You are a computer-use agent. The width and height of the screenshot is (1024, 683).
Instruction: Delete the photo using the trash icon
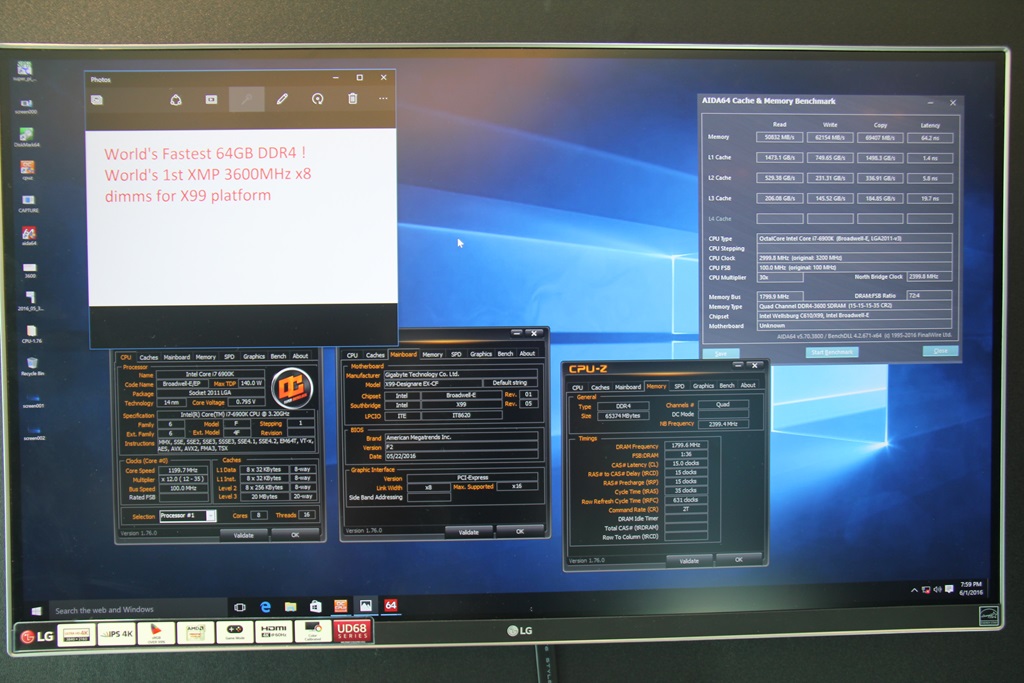(x=352, y=99)
